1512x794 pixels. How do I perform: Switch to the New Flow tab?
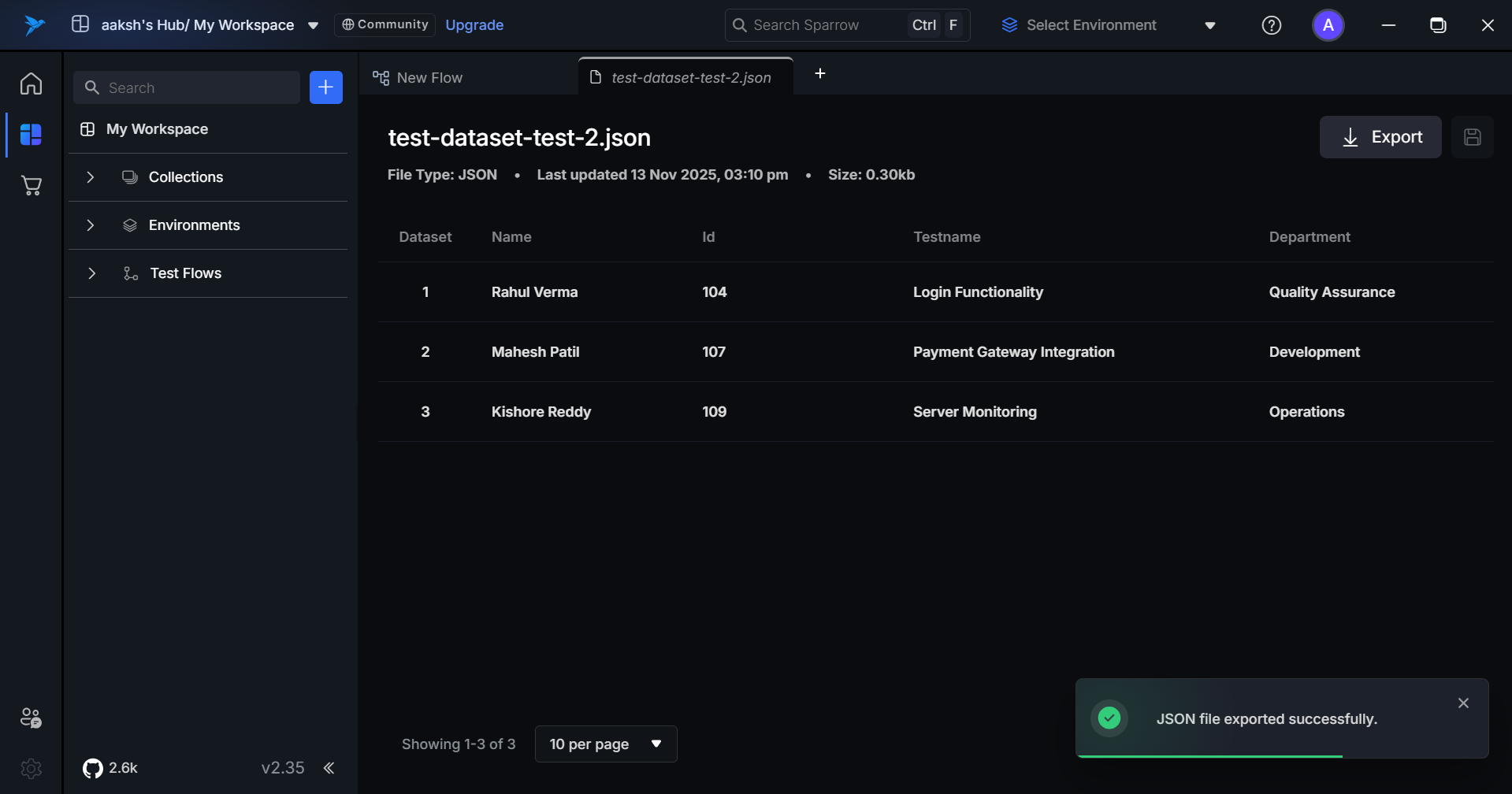[x=429, y=78]
